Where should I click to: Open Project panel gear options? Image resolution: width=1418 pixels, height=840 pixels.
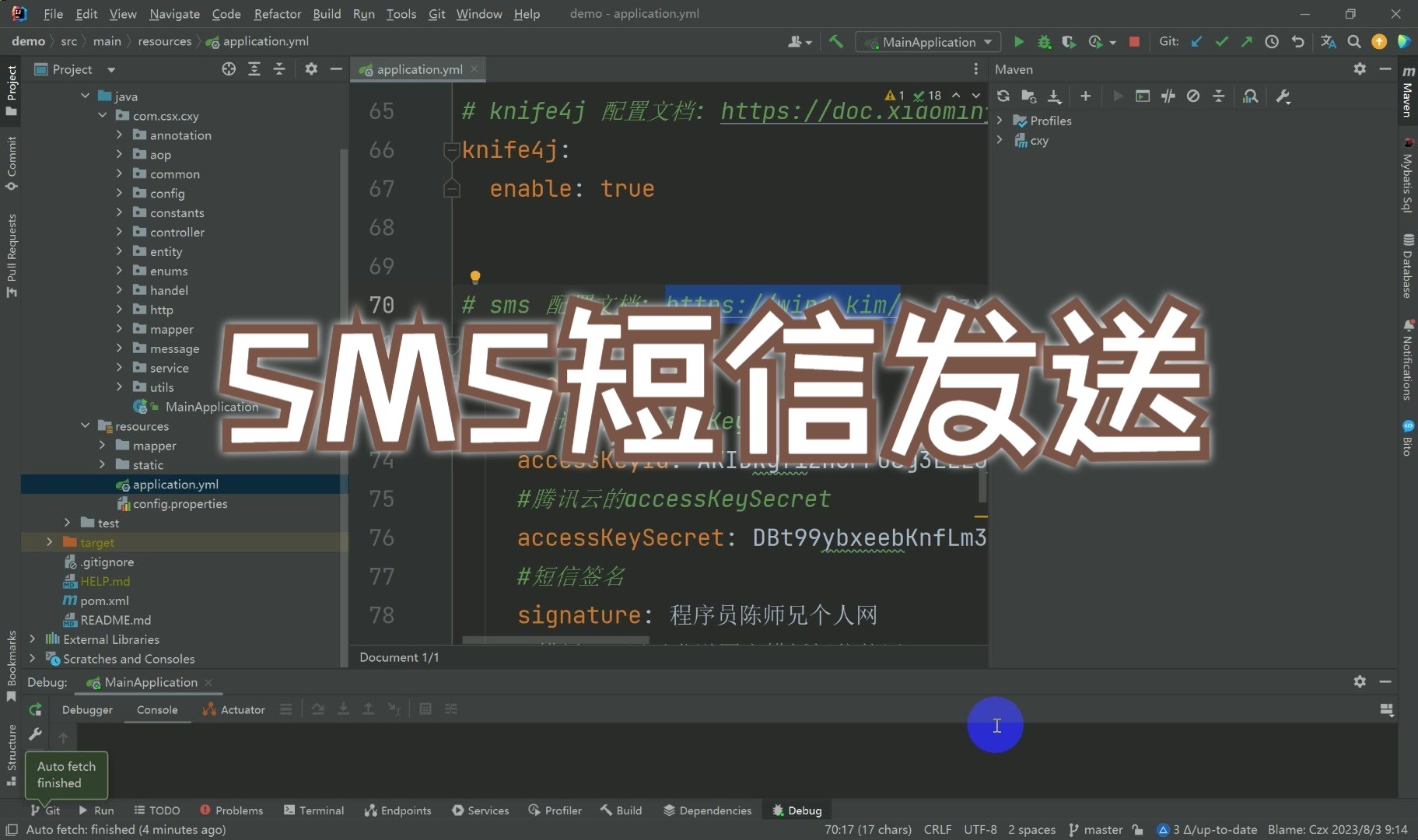click(x=311, y=69)
